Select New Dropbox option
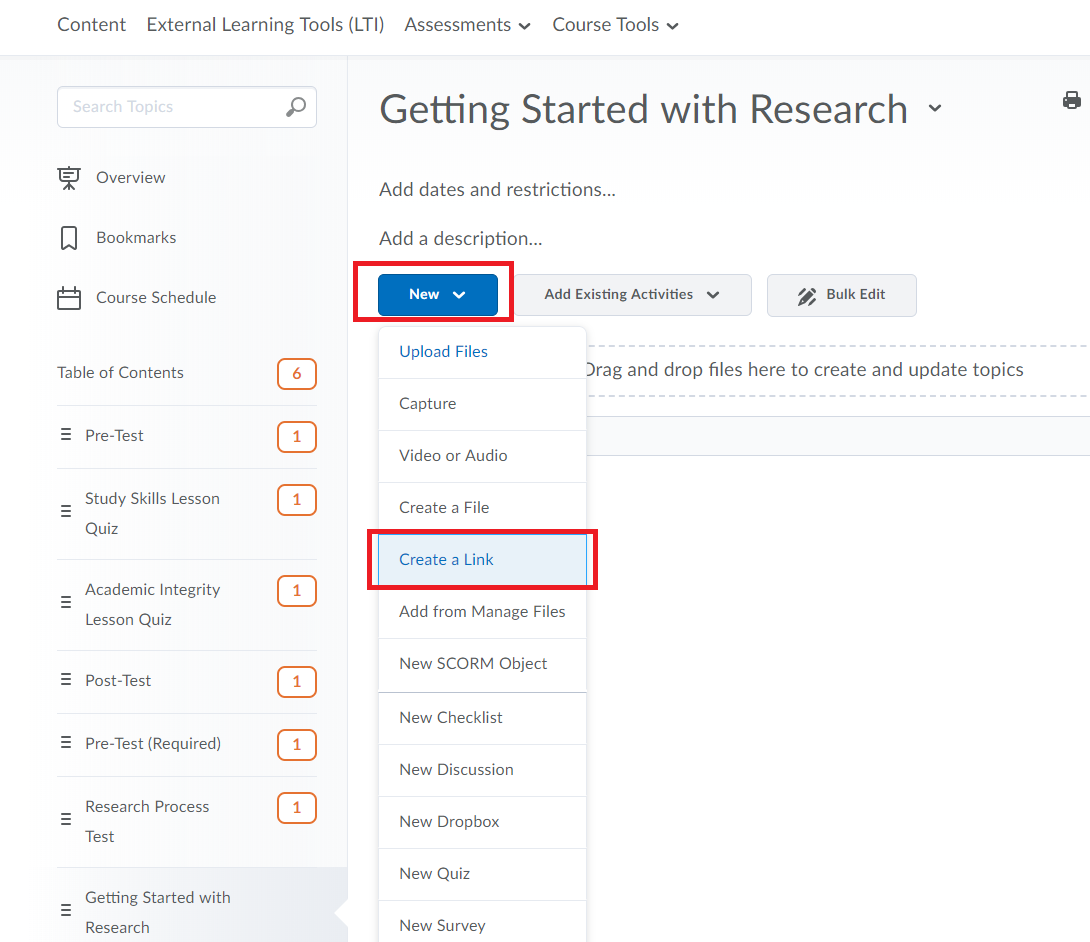 pyautogui.click(x=482, y=822)
